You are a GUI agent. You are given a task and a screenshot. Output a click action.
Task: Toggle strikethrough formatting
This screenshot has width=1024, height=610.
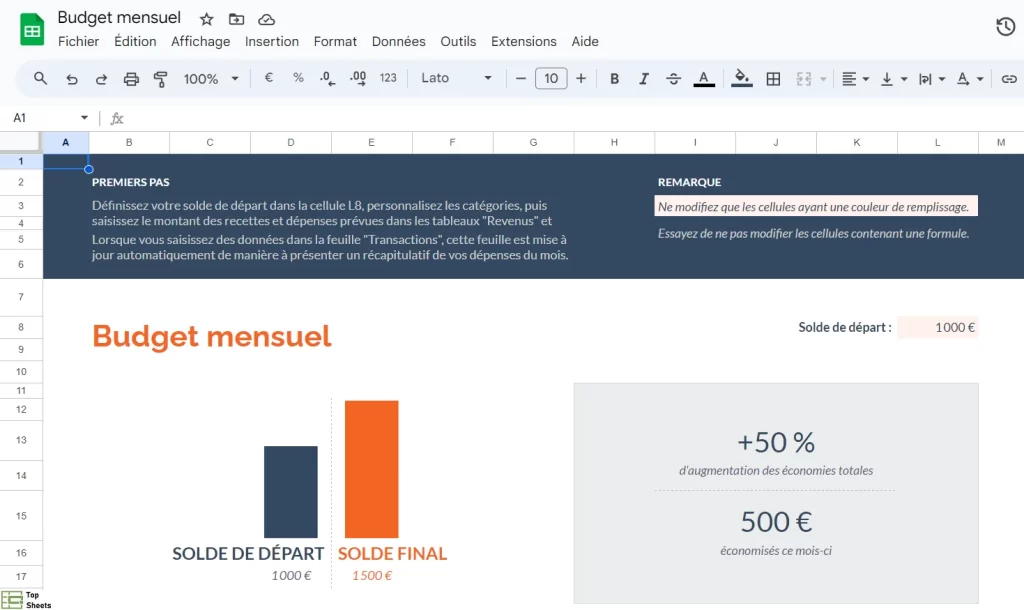pyautogui.click(x=673, y=78)
